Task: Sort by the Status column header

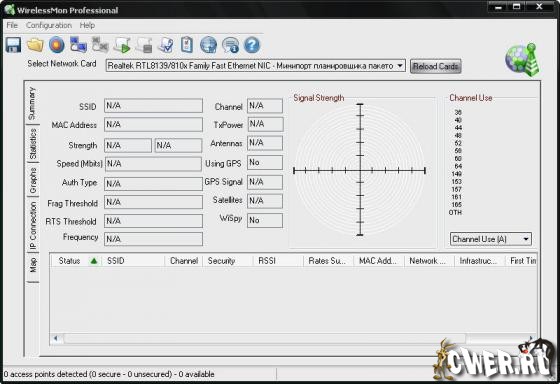Action: tap(76, 261)
